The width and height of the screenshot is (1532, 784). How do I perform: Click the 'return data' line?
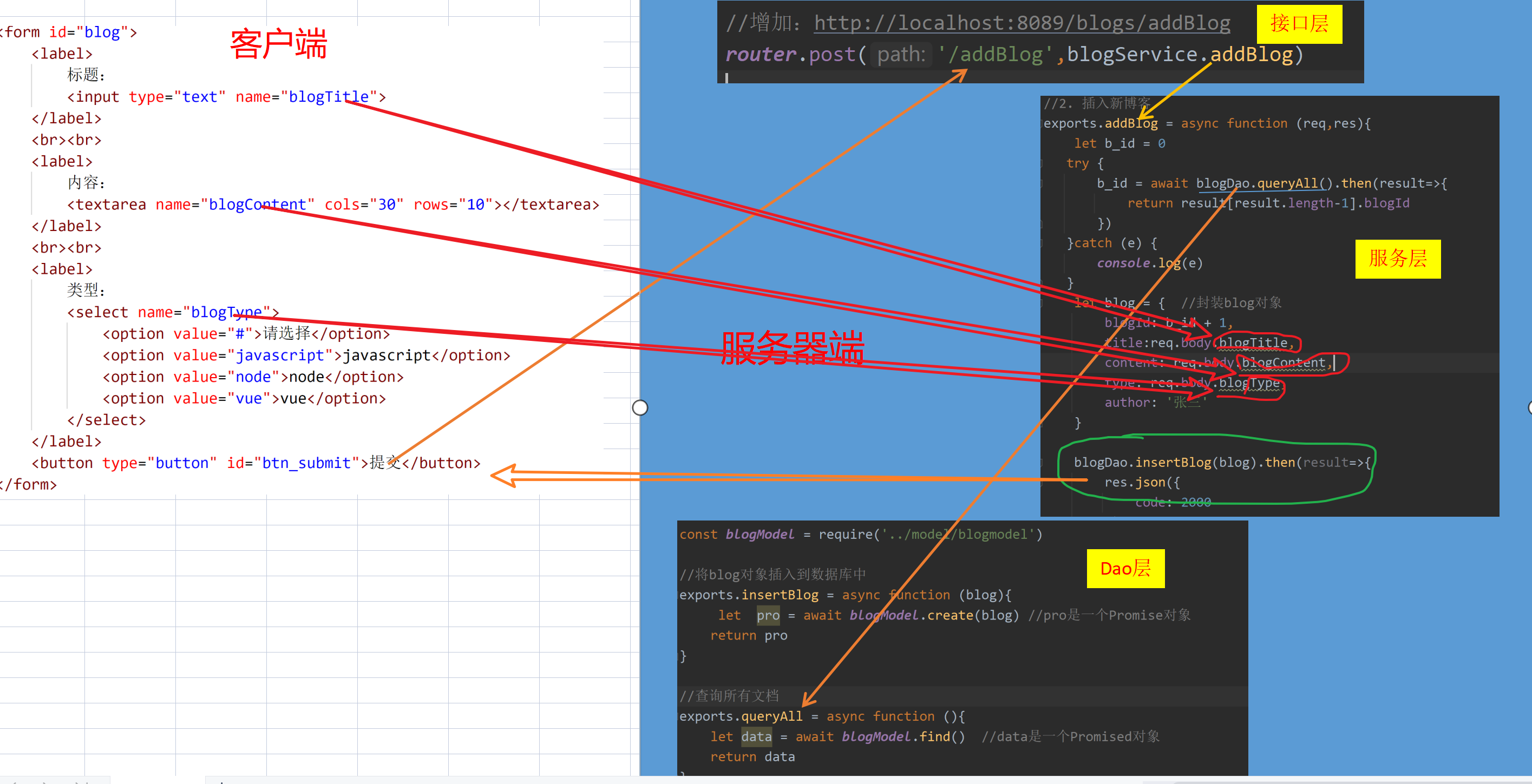tap(752, 756)
